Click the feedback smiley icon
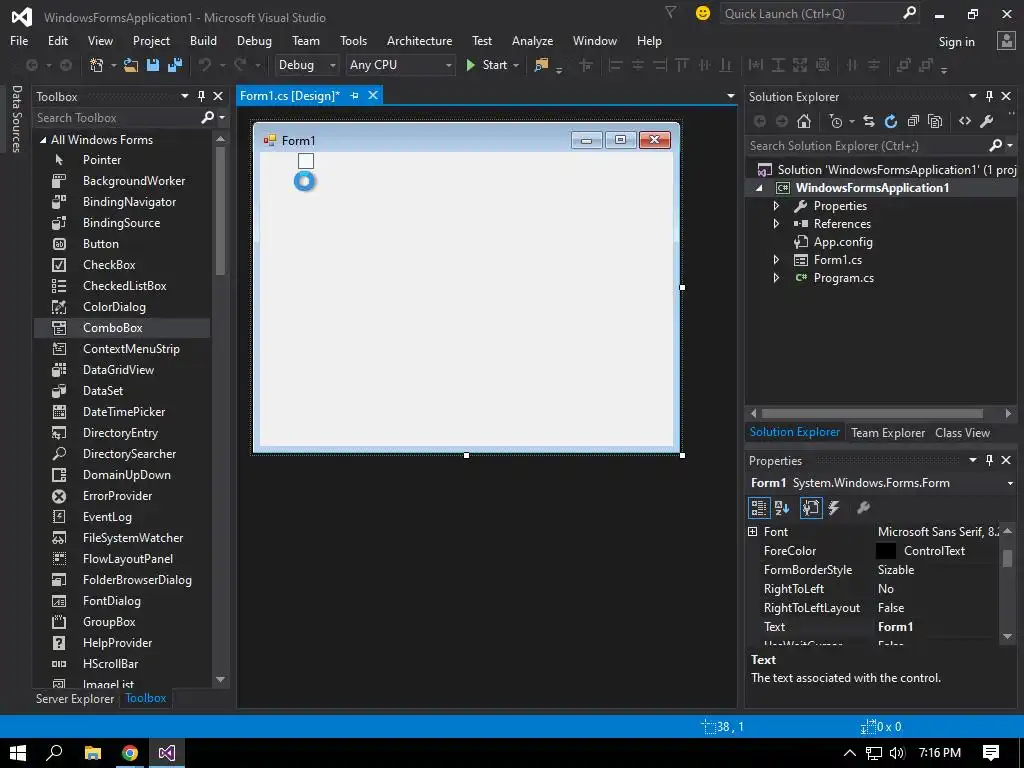Viewport: 1024px width, 768px height. pyautogui.click(x=703, y=13)
